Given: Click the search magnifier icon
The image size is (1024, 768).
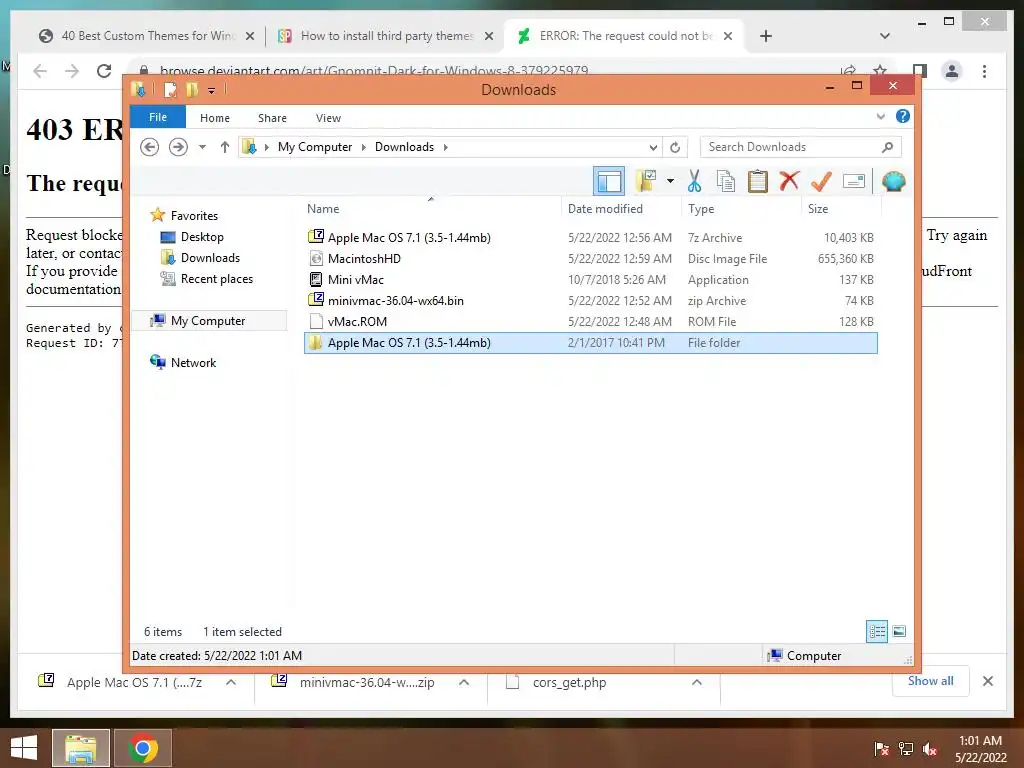Looking at the screenshot, I should click(887, 147).
